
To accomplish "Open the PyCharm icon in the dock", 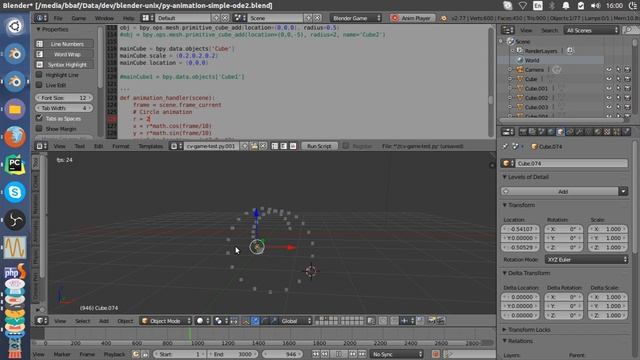I will 15,164.
